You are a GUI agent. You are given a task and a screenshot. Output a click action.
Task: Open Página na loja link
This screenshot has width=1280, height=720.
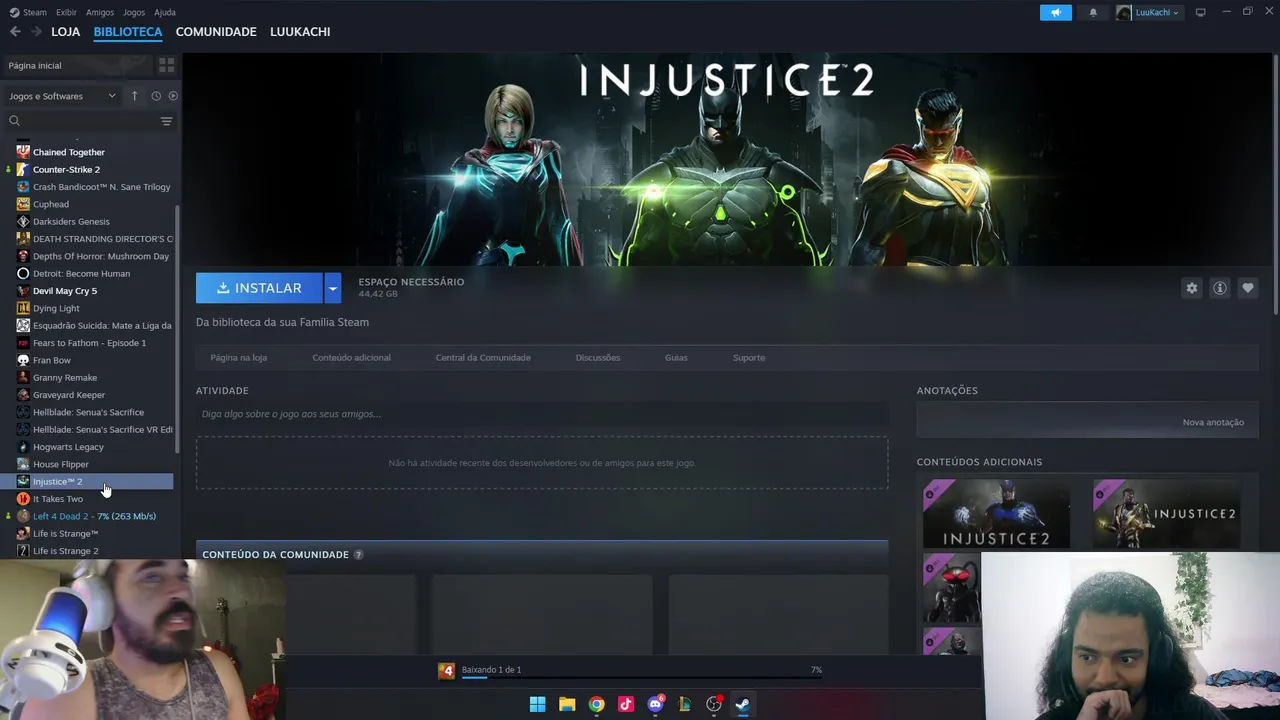[x=238, y=357]
